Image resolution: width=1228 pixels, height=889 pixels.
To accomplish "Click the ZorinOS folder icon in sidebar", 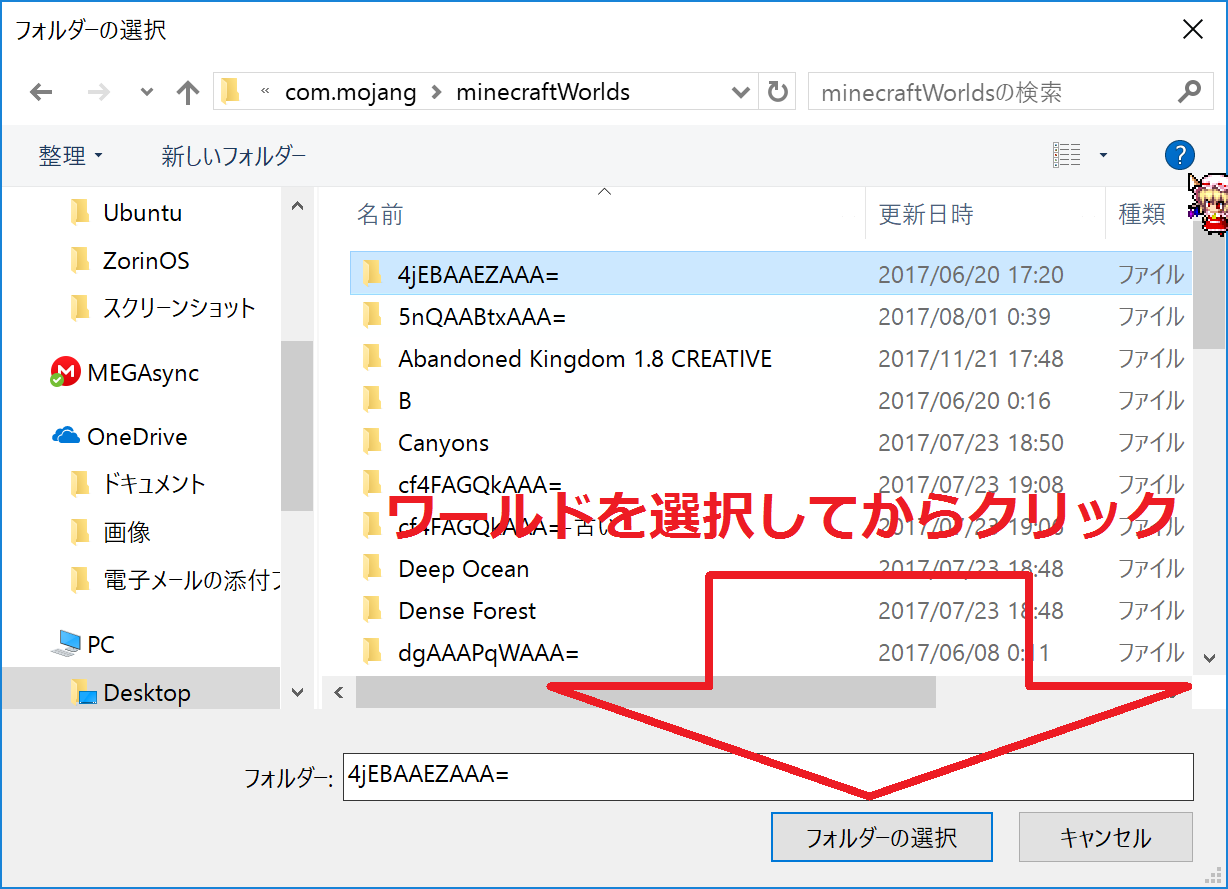I will (81, 260).
